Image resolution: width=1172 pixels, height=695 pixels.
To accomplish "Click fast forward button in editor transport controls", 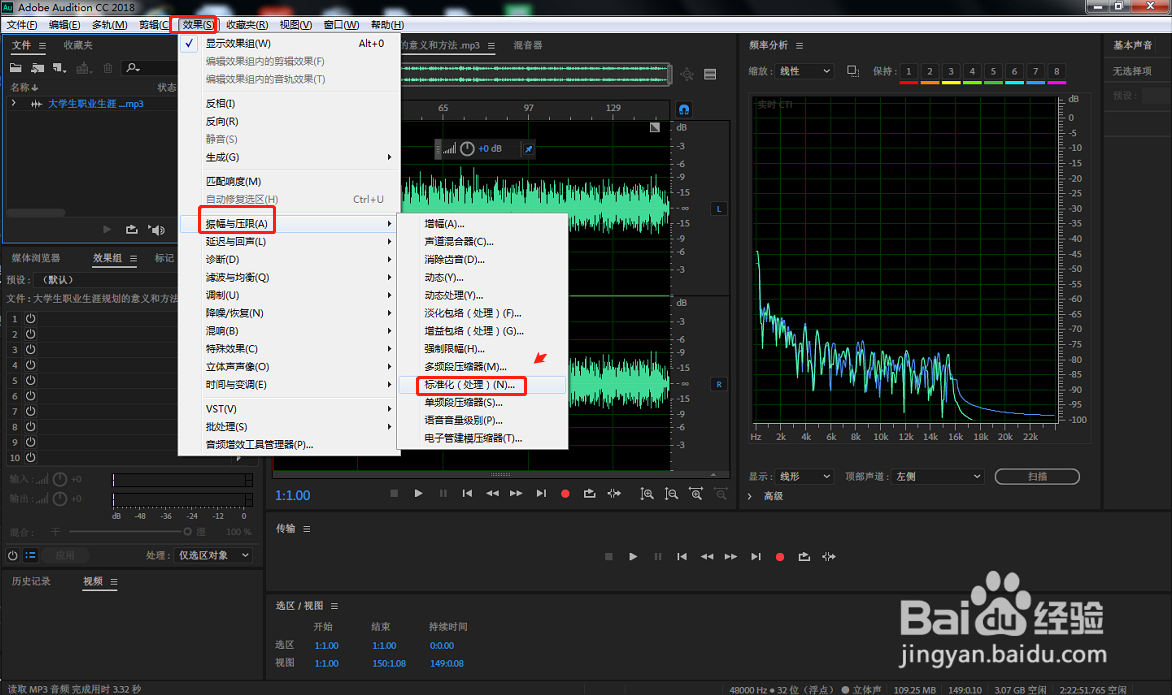I will tap(516, 493).
